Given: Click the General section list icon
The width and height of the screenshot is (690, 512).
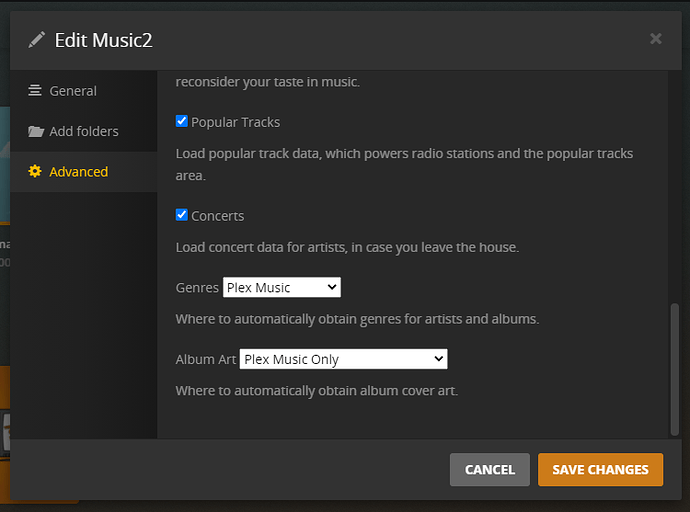Looking at the screenshot, I should point(35,91).
